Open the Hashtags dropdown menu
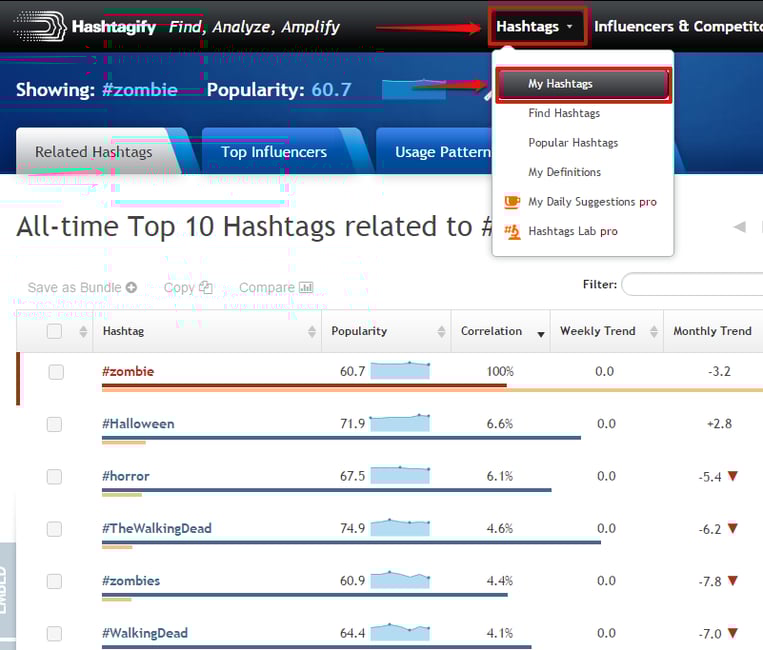763x650 pixels. pos(535,26)
